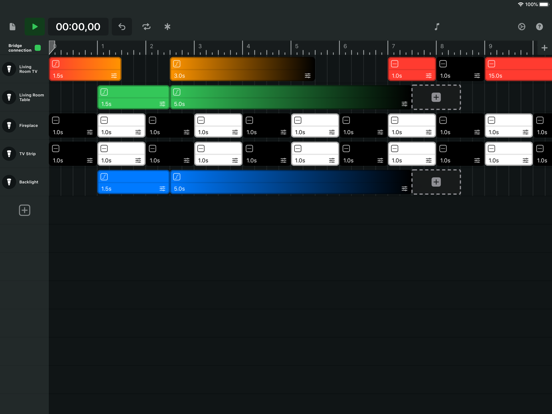Toggle the green Bridge connection indicator

click(x=38, y=48)
